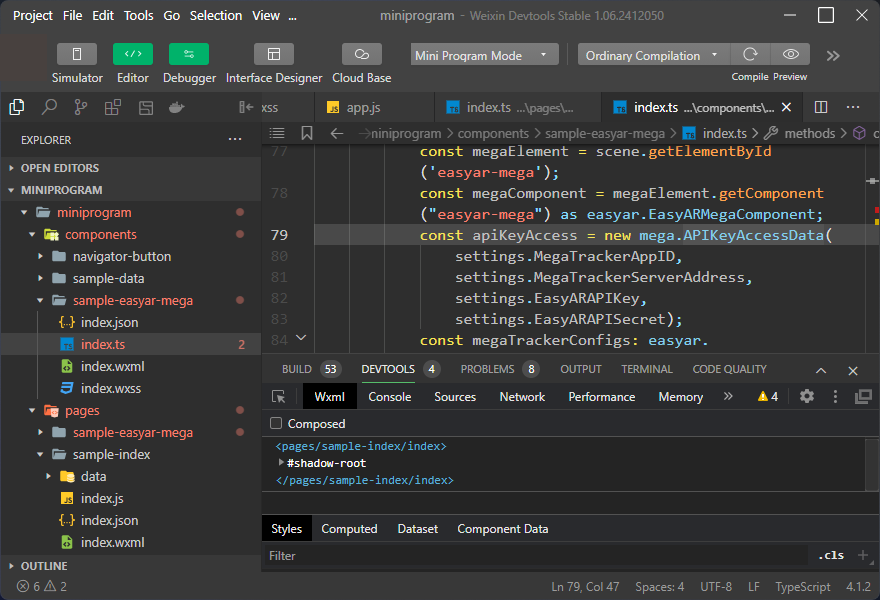Image resolution: width=880 pixels, height=600 pixels.
Task: Enable the Composed checkbox
Action: pyautogui.click(x=277, y=424)
